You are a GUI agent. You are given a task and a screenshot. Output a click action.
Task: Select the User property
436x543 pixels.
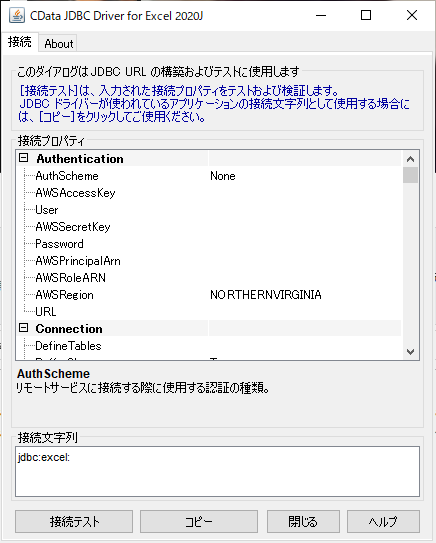(47, 210)
